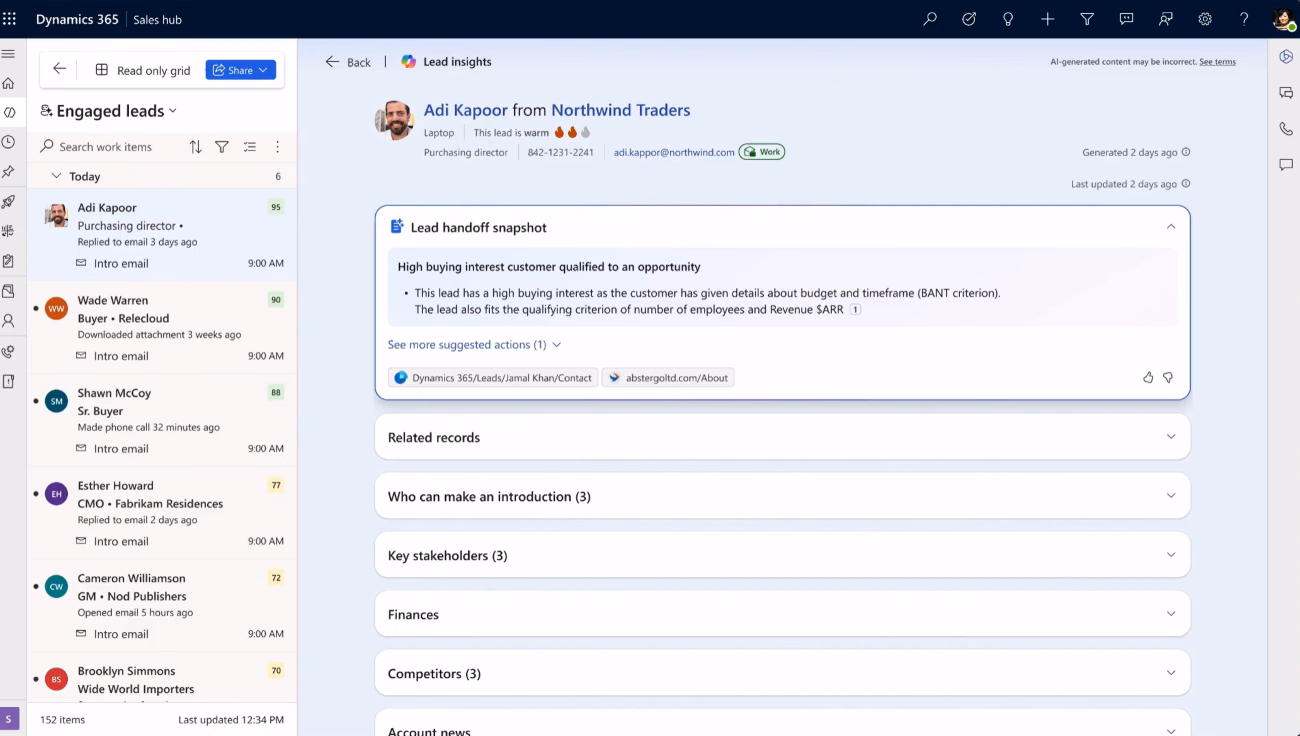Click the search magnifier in top bar
This screenshot has width=1300, height=736.
click(x=930, y=19)
